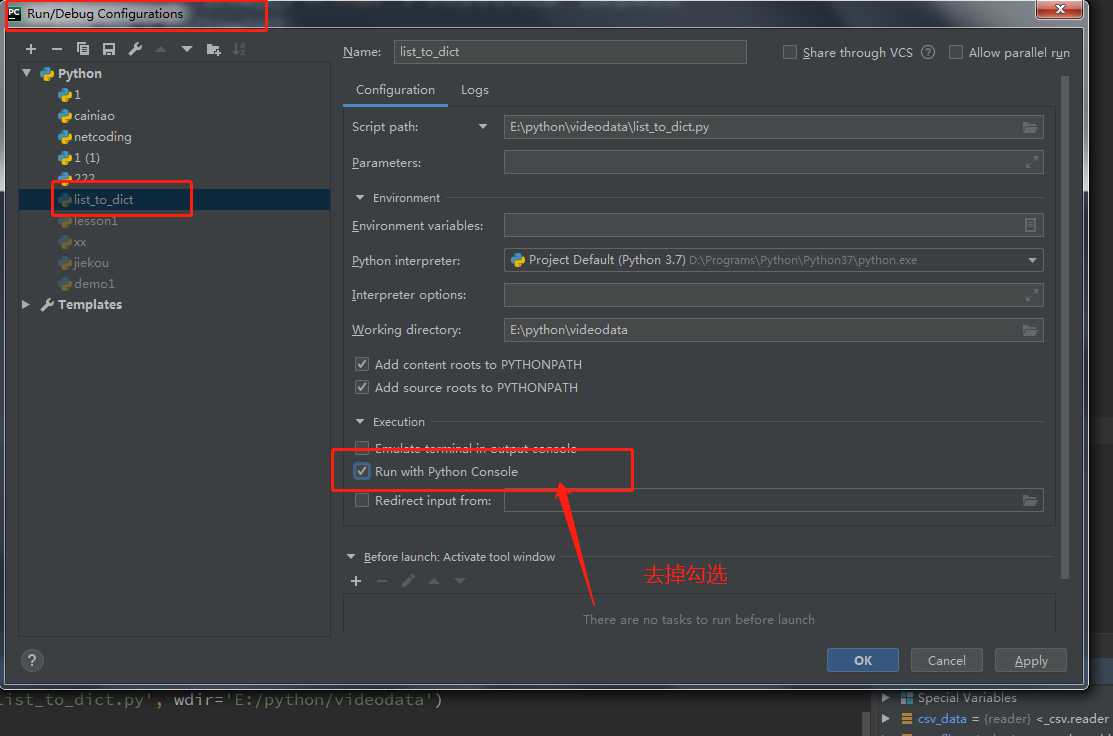1113x736 pixels.
Task: Open edit templates wrench icon
Action: point(135,49)
